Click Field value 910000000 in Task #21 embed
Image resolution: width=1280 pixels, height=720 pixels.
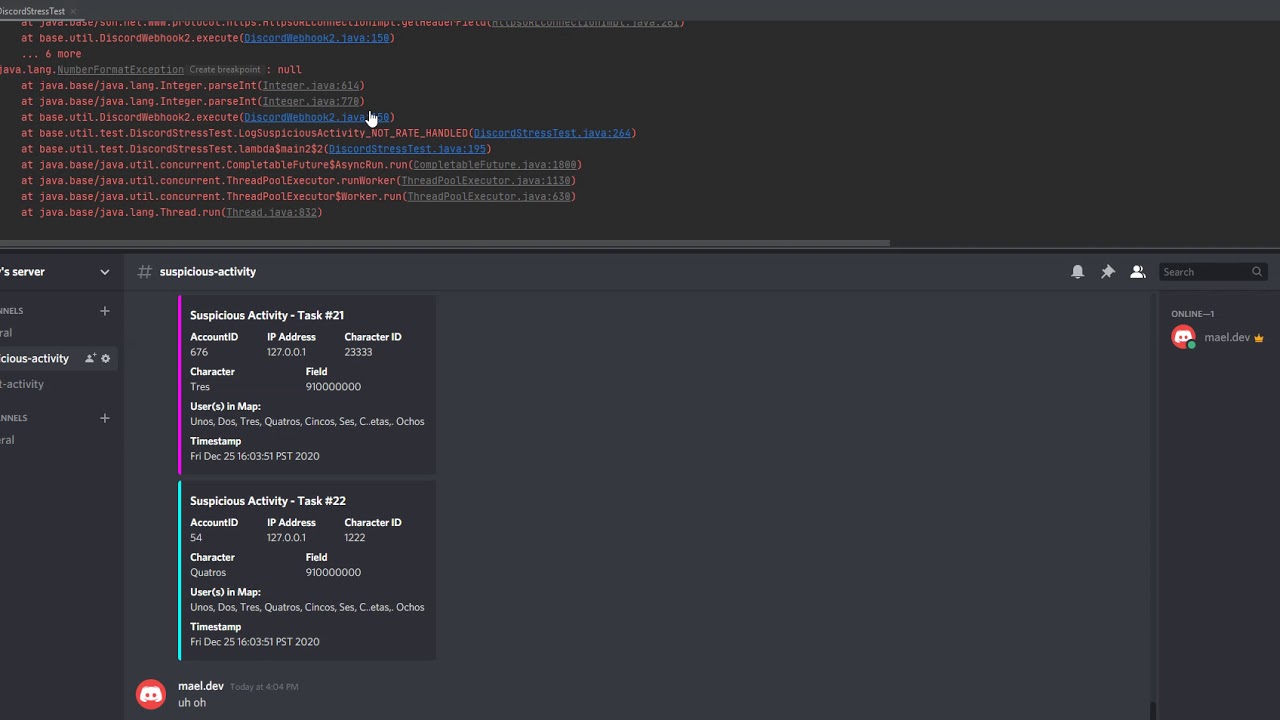333,387
